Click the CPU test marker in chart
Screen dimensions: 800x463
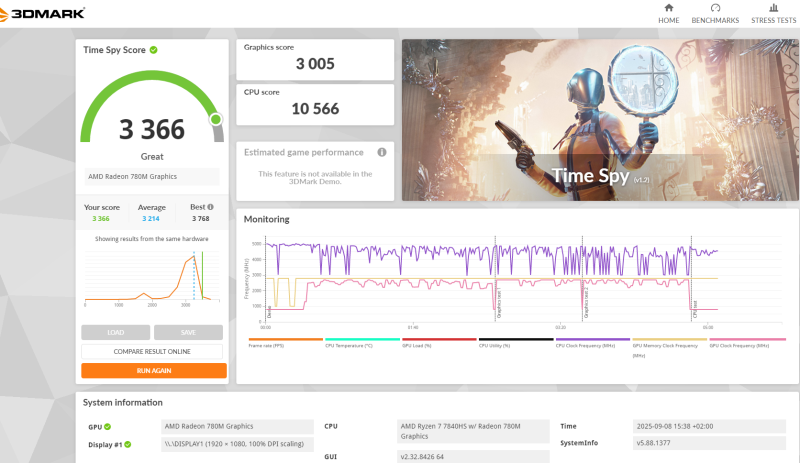point(695,309)
